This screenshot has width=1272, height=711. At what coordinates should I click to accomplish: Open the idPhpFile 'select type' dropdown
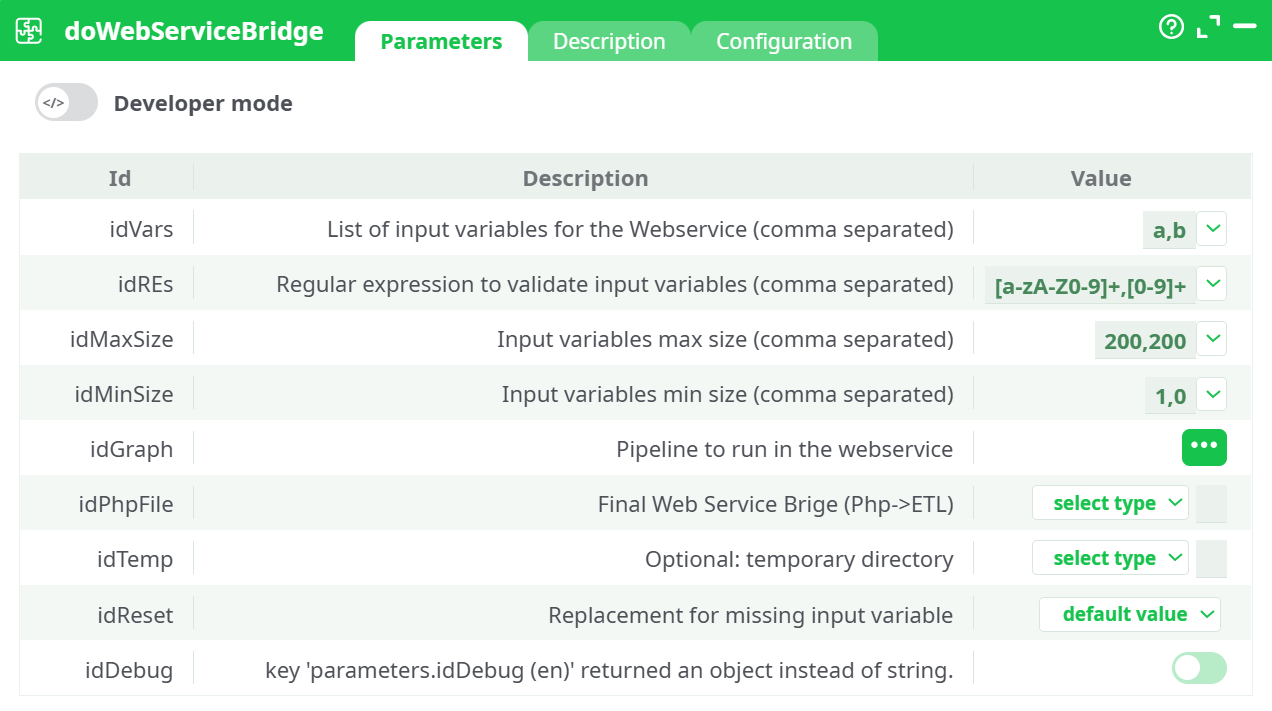click(x=1110, y=503)
